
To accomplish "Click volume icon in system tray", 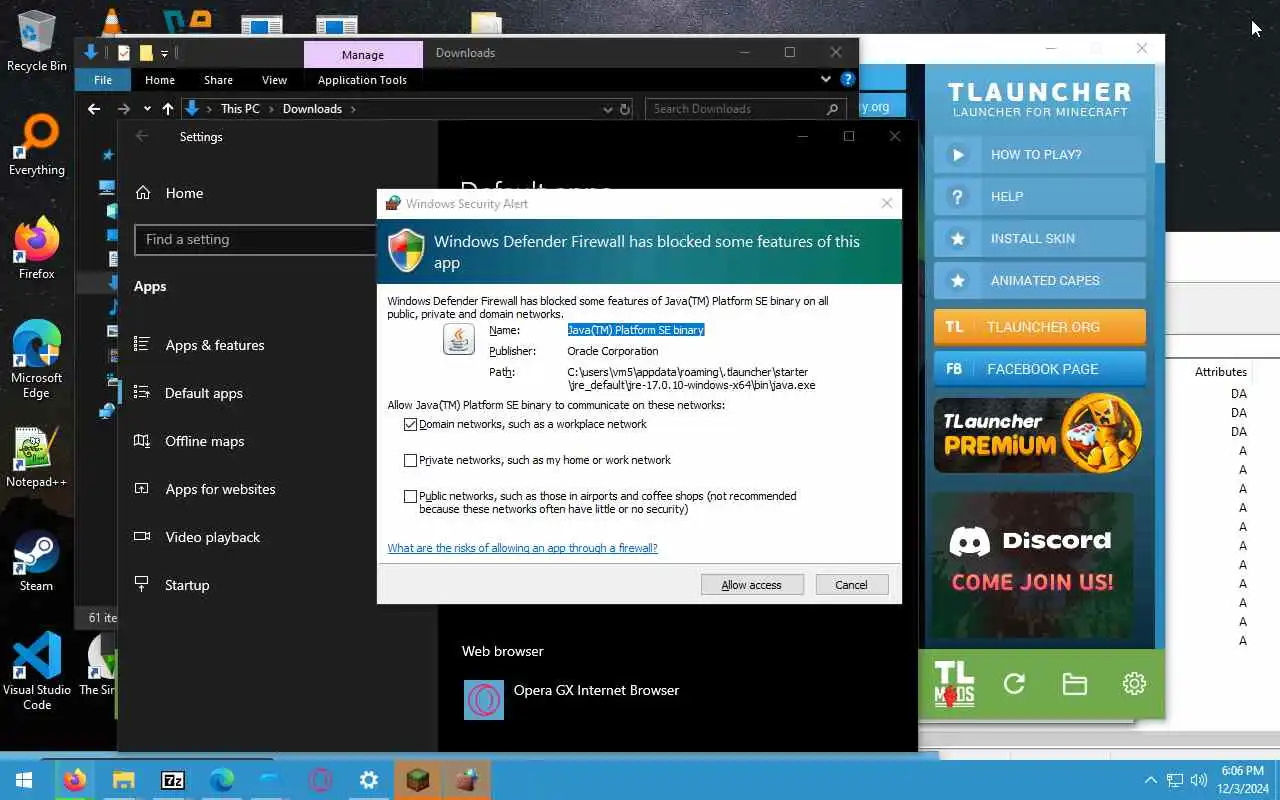I will tap(1199, 780).
